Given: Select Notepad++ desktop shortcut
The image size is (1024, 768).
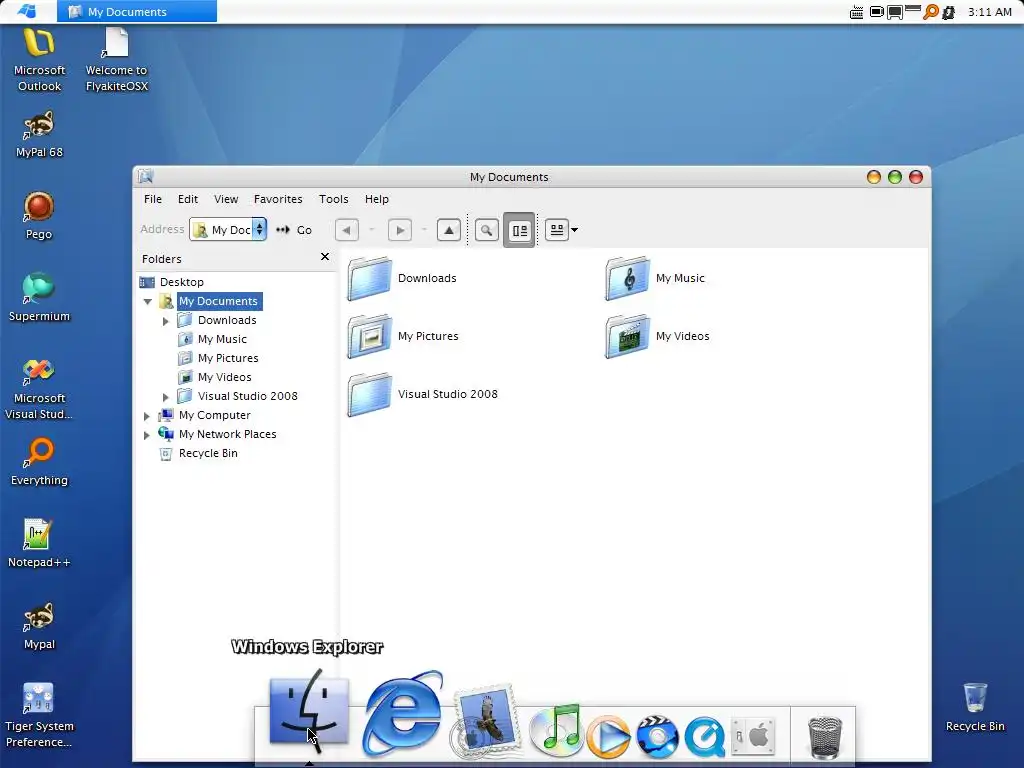Looking at the screenshot, I should tap(39, 543).
